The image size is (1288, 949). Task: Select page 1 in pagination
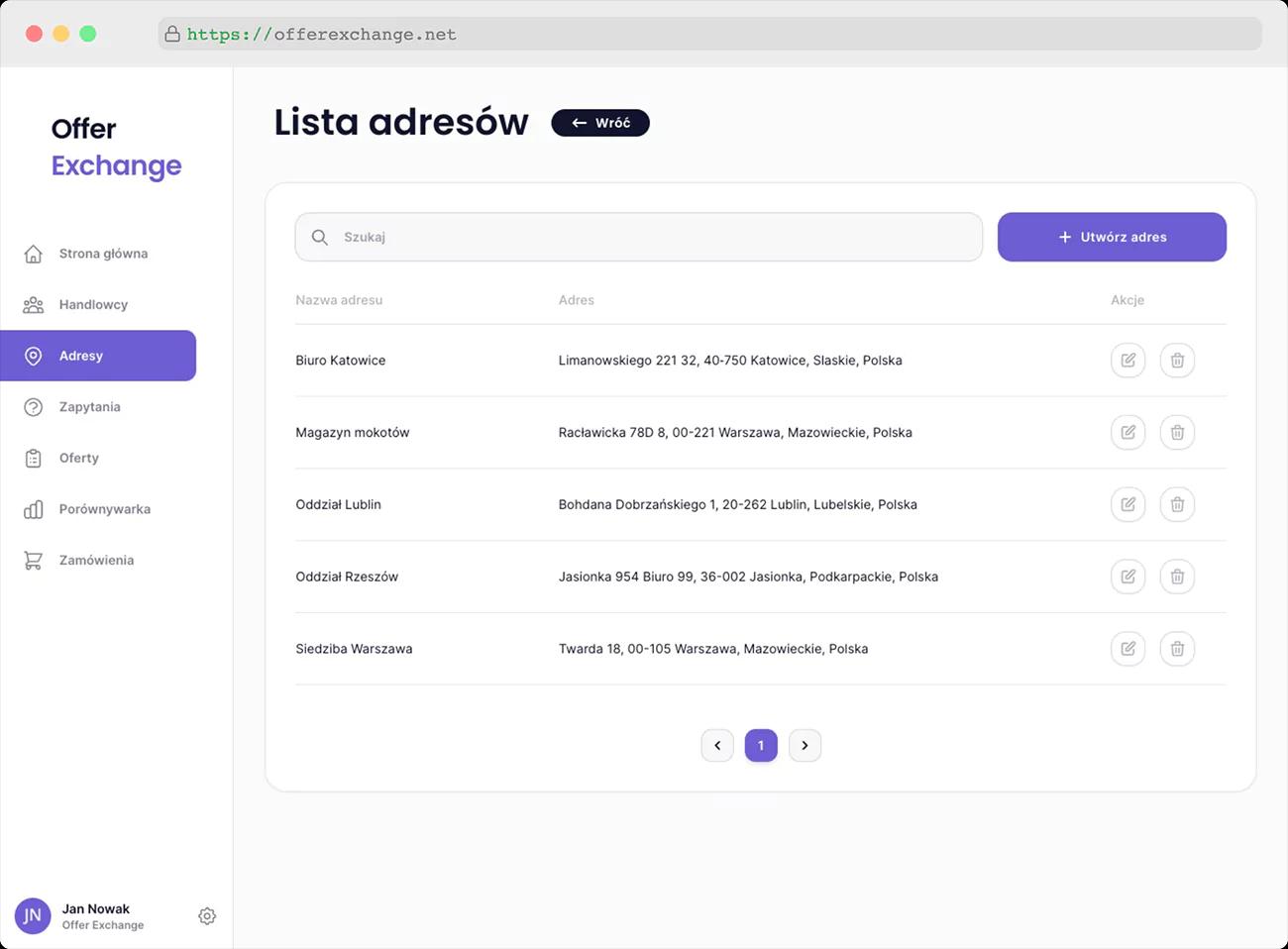761,746
